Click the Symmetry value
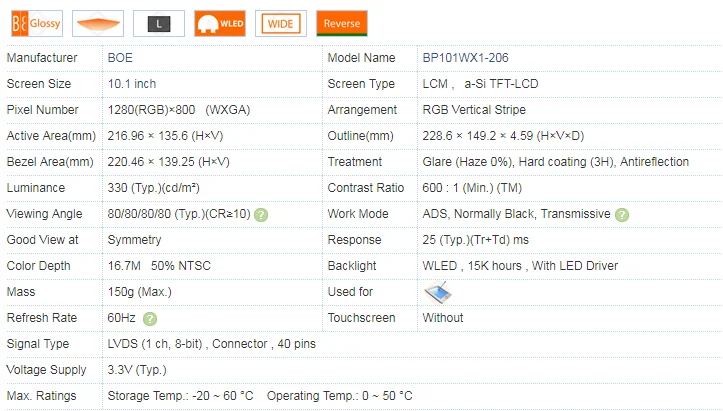The width and height of the screenshot is (723, 411). pyautogui.click(x=134, y=240)
